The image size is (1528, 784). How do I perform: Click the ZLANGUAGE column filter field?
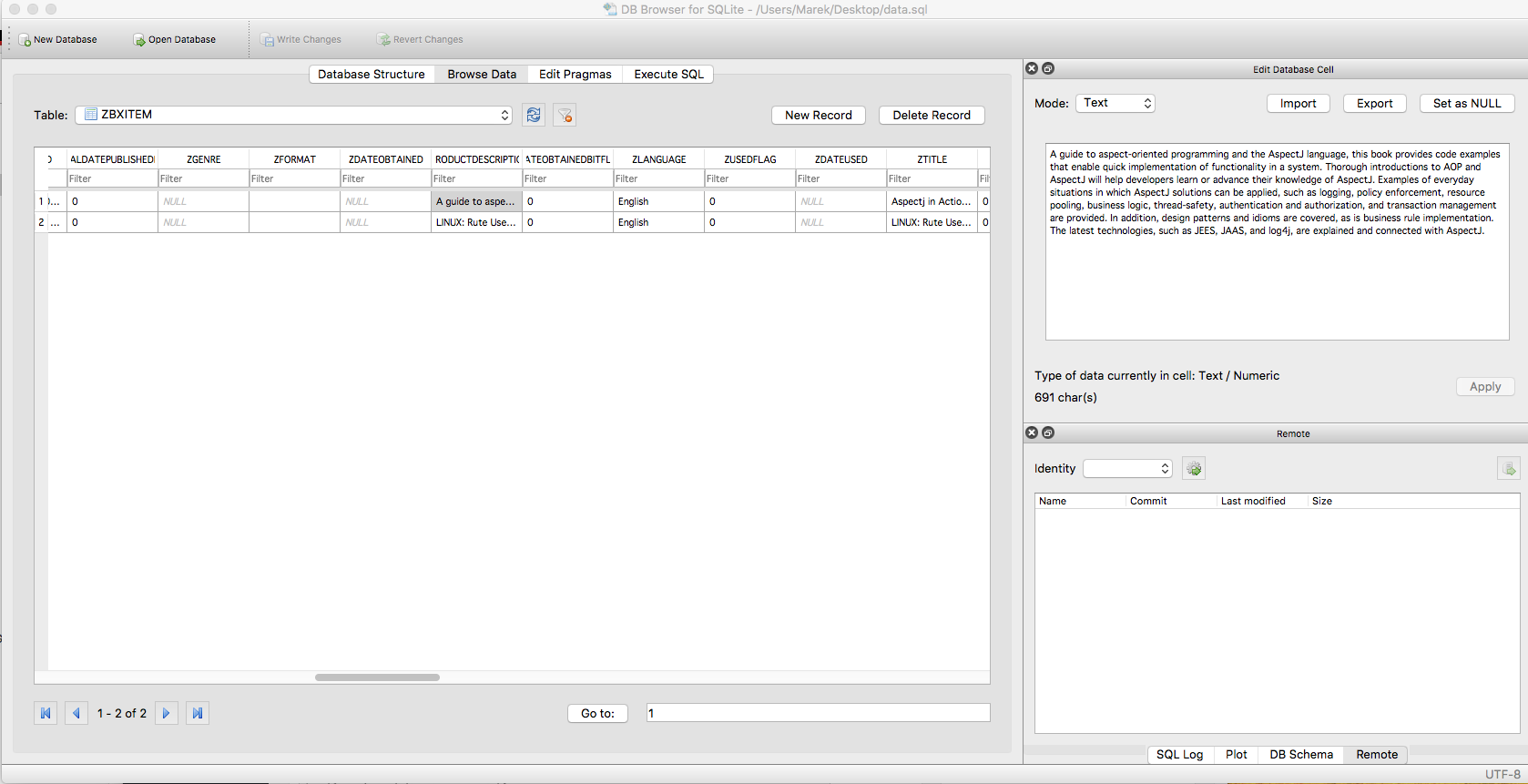[658, 178]
